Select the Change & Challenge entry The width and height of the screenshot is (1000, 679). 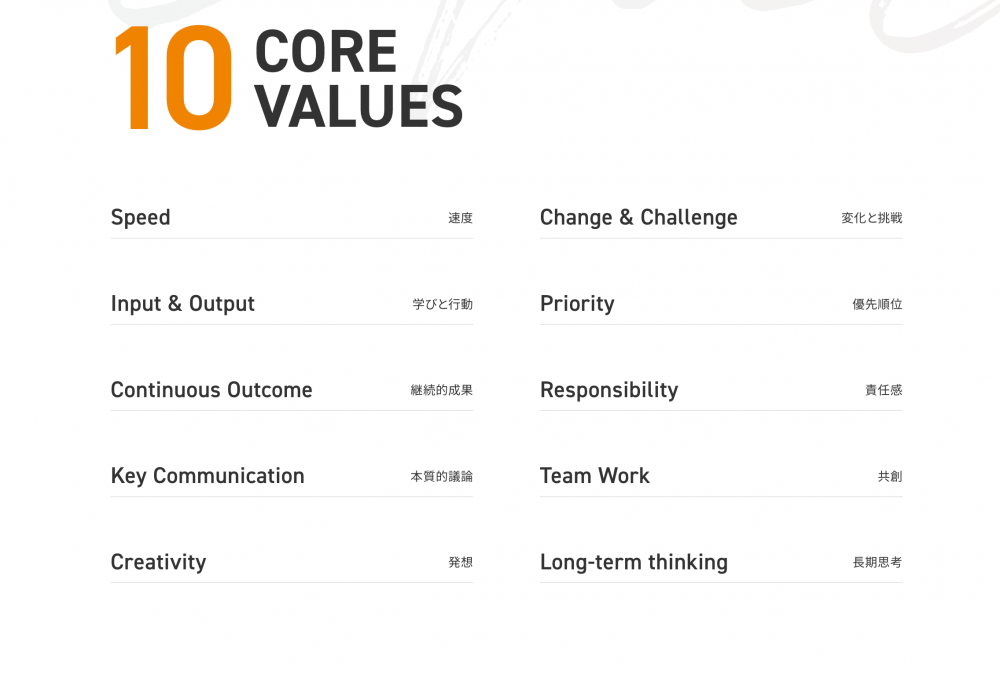721,218
